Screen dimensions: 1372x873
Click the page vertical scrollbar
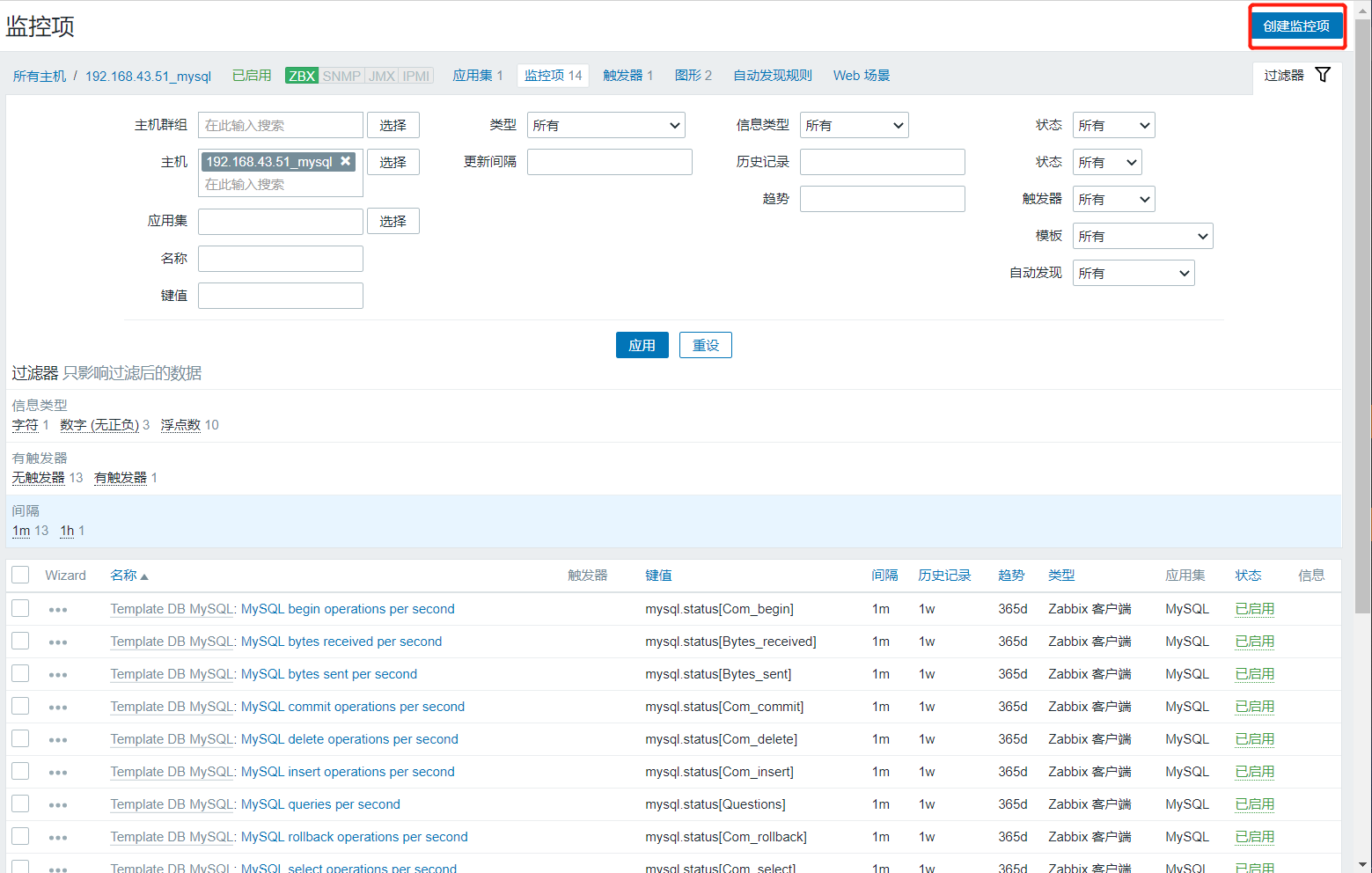point(1363,317)
